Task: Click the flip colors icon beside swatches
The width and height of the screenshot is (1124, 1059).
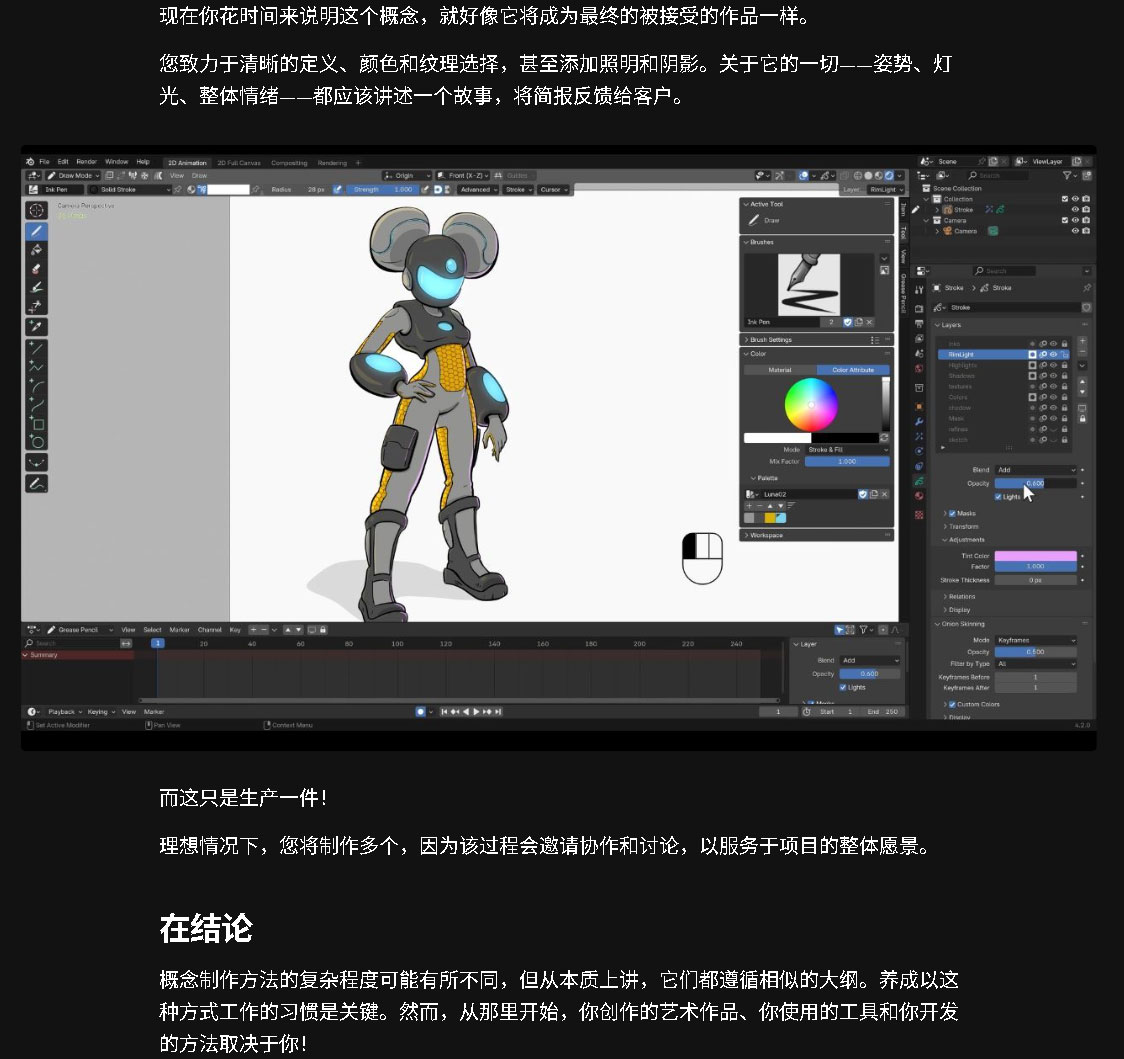Action: [x=885, y=437]
